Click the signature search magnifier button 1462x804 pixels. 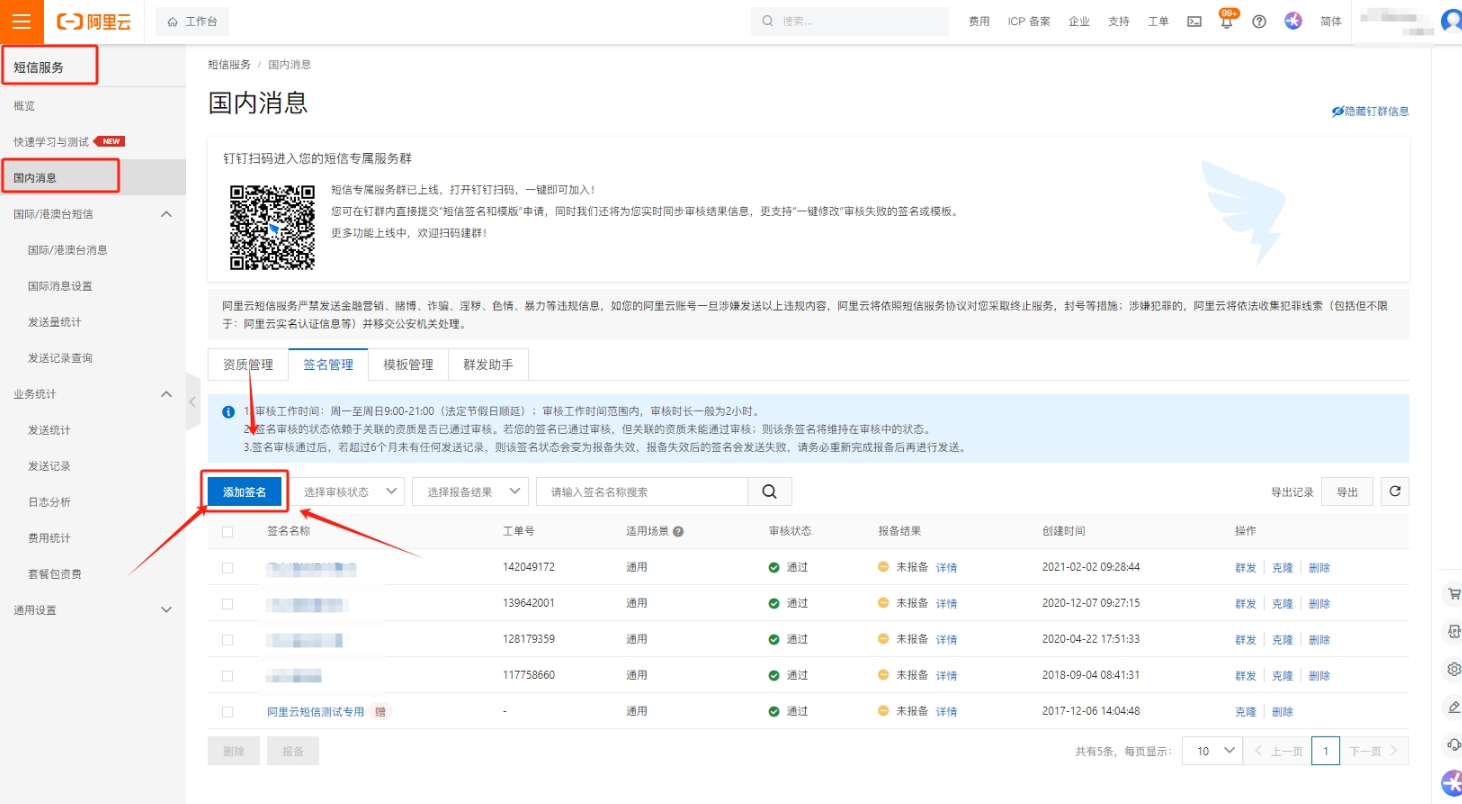(x=770, y=491)
